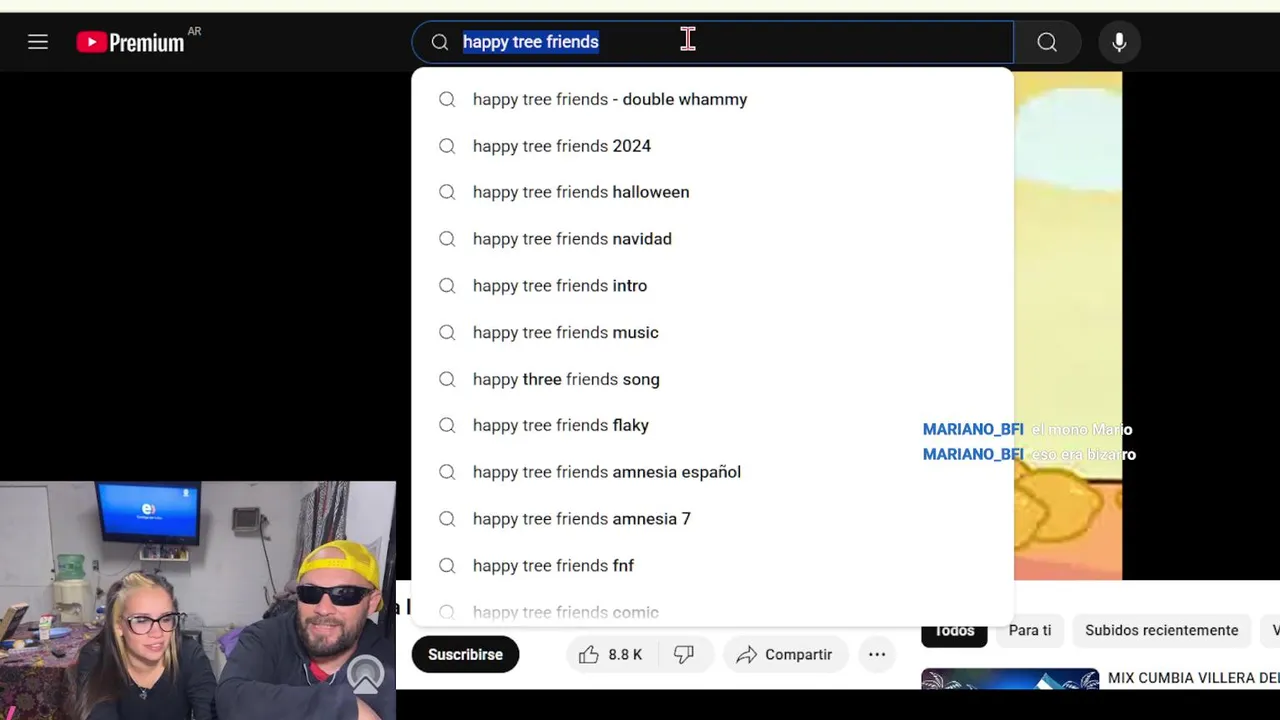Click magnifier icon beside 'fnf' suggestion
Viewport: 1280px width, 720px height.
(447, 566)
